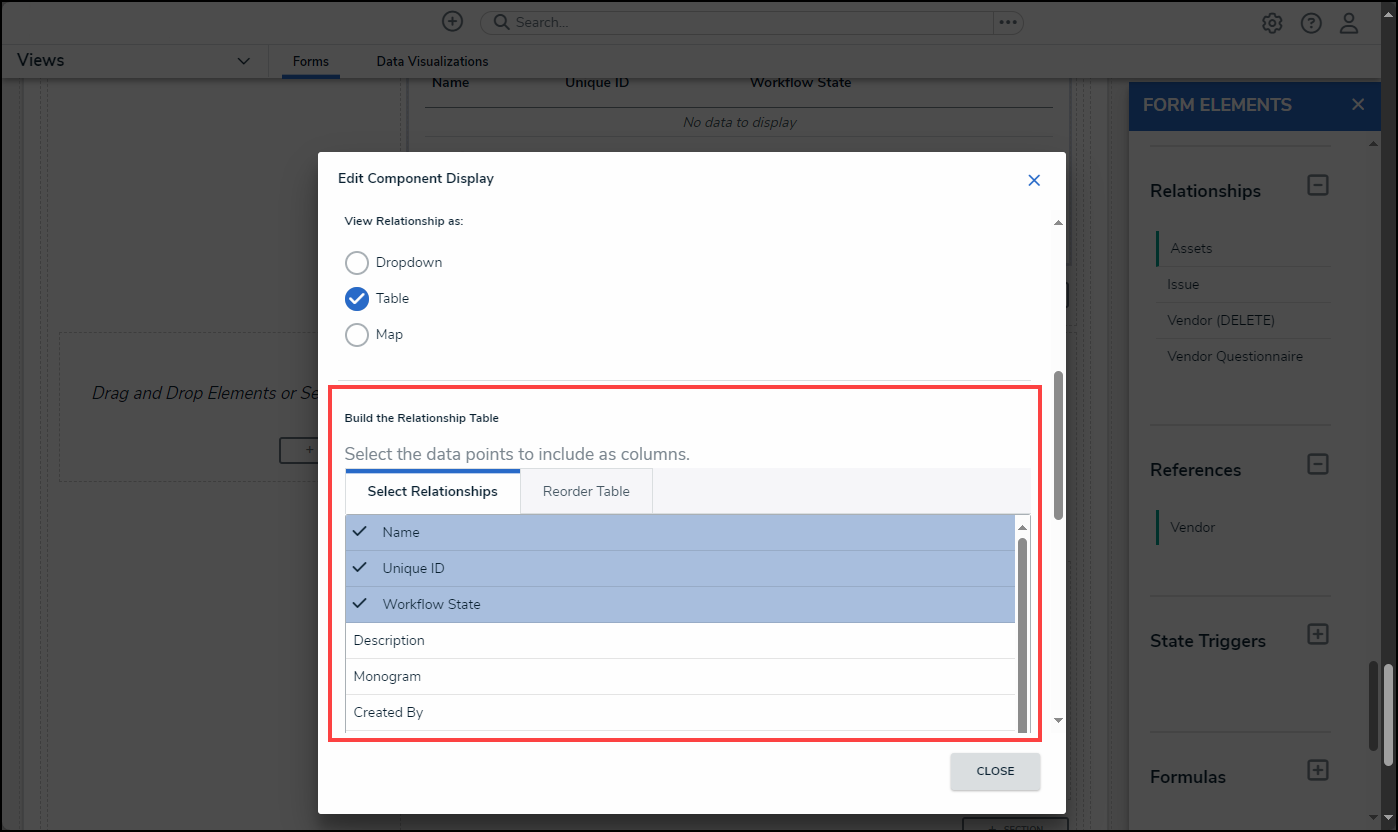Collapse the References section
Image resolution: width=1398 pixels, height=832 pixels.
coord(1318,464)
